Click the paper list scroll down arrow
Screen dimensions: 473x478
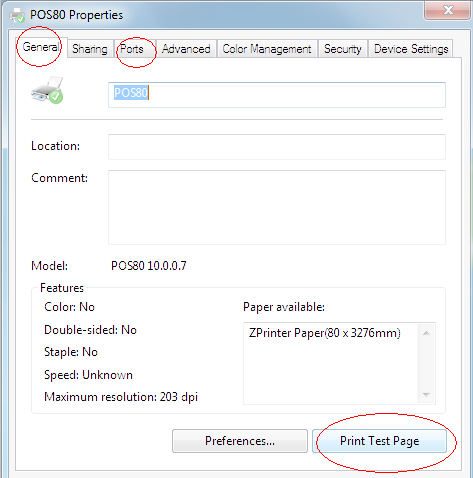click(426, 395)
